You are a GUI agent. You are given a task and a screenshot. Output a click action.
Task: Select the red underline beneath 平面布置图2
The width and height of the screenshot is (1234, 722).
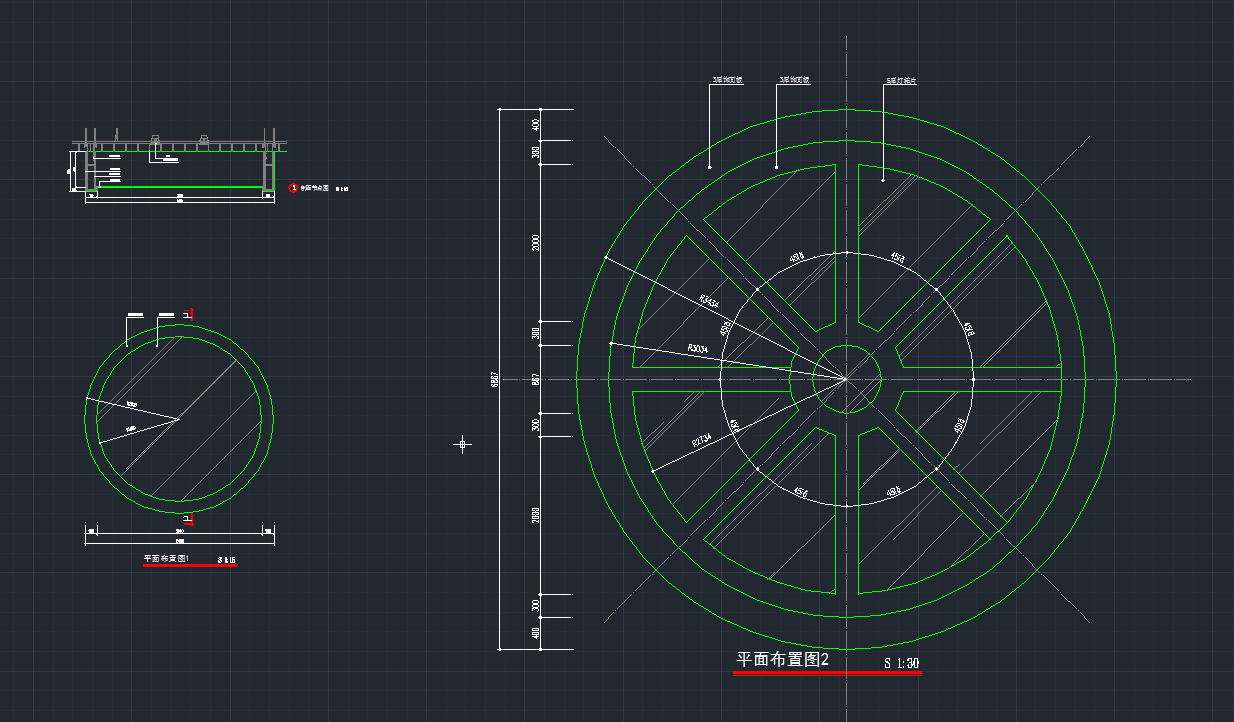(x=827, y=674)
